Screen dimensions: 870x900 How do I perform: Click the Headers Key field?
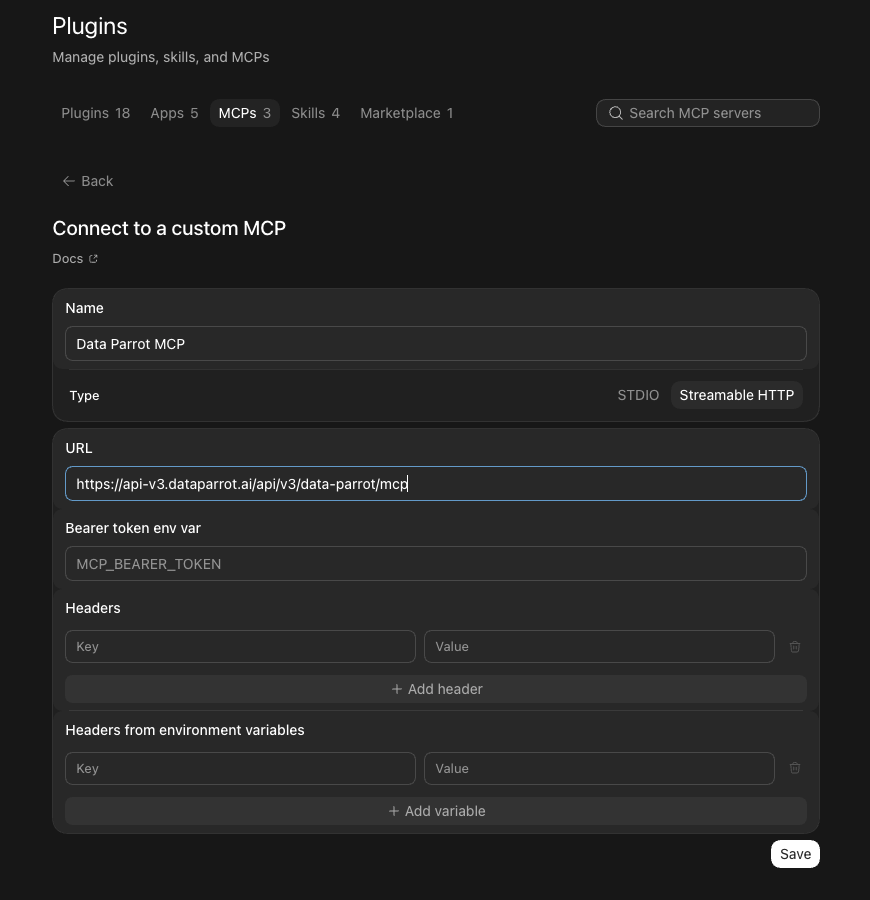click(240, 647)
